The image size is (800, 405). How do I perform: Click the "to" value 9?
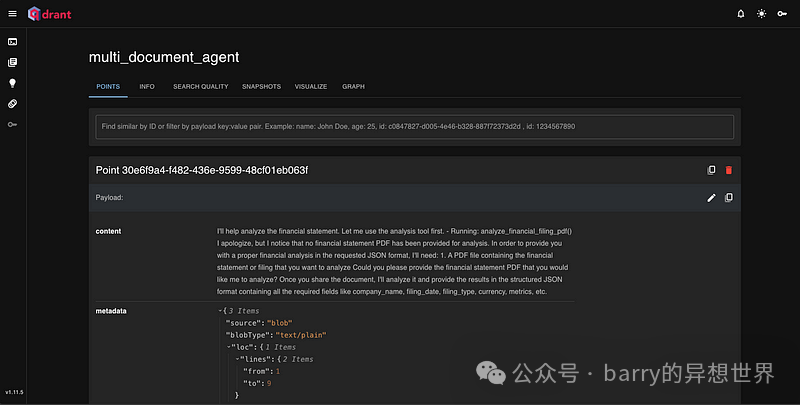(269, 383)
